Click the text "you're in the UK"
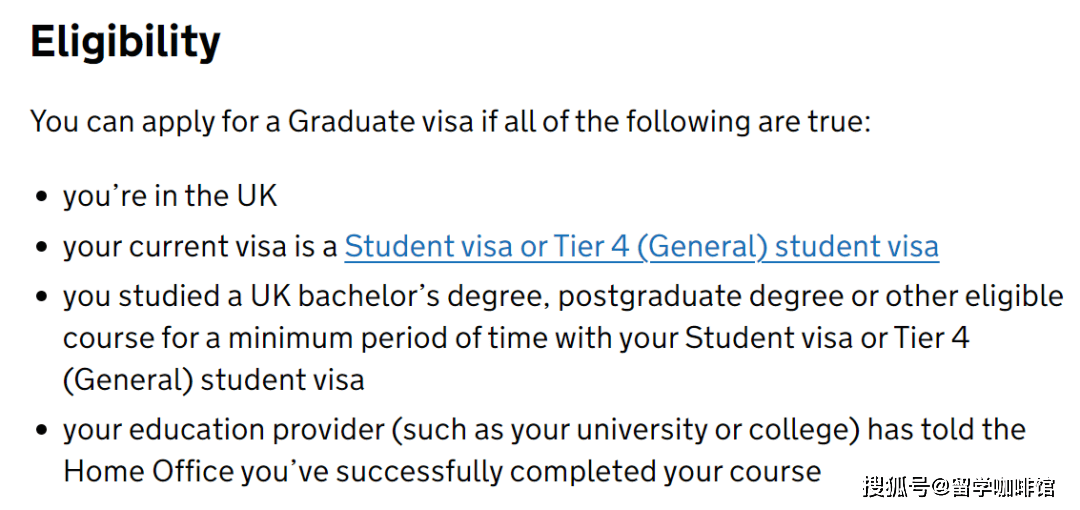The width and height of the screenshot is (1080, 510). (x=169, y=197)
